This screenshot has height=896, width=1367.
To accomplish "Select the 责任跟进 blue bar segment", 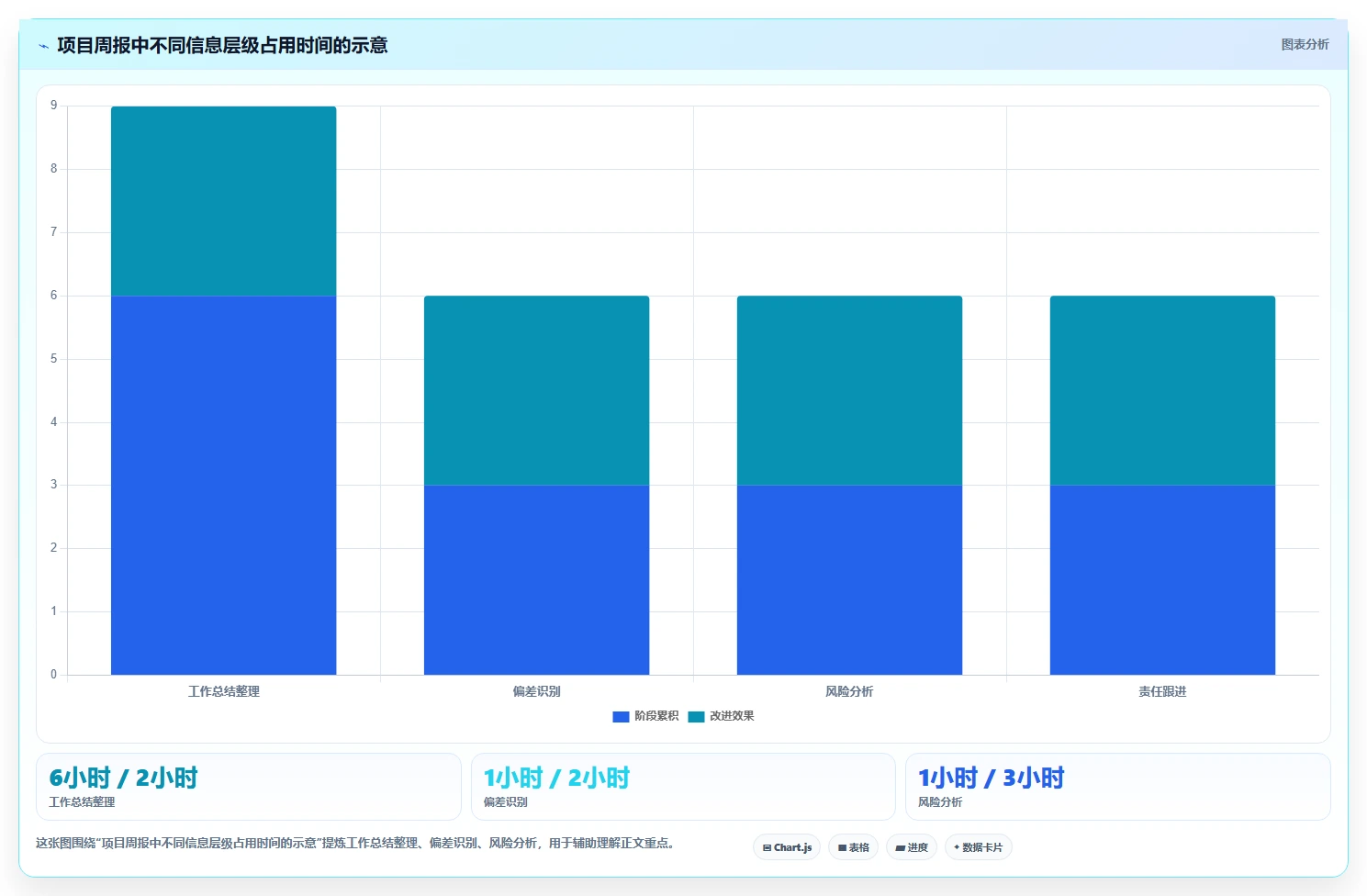I will 1163,579.
